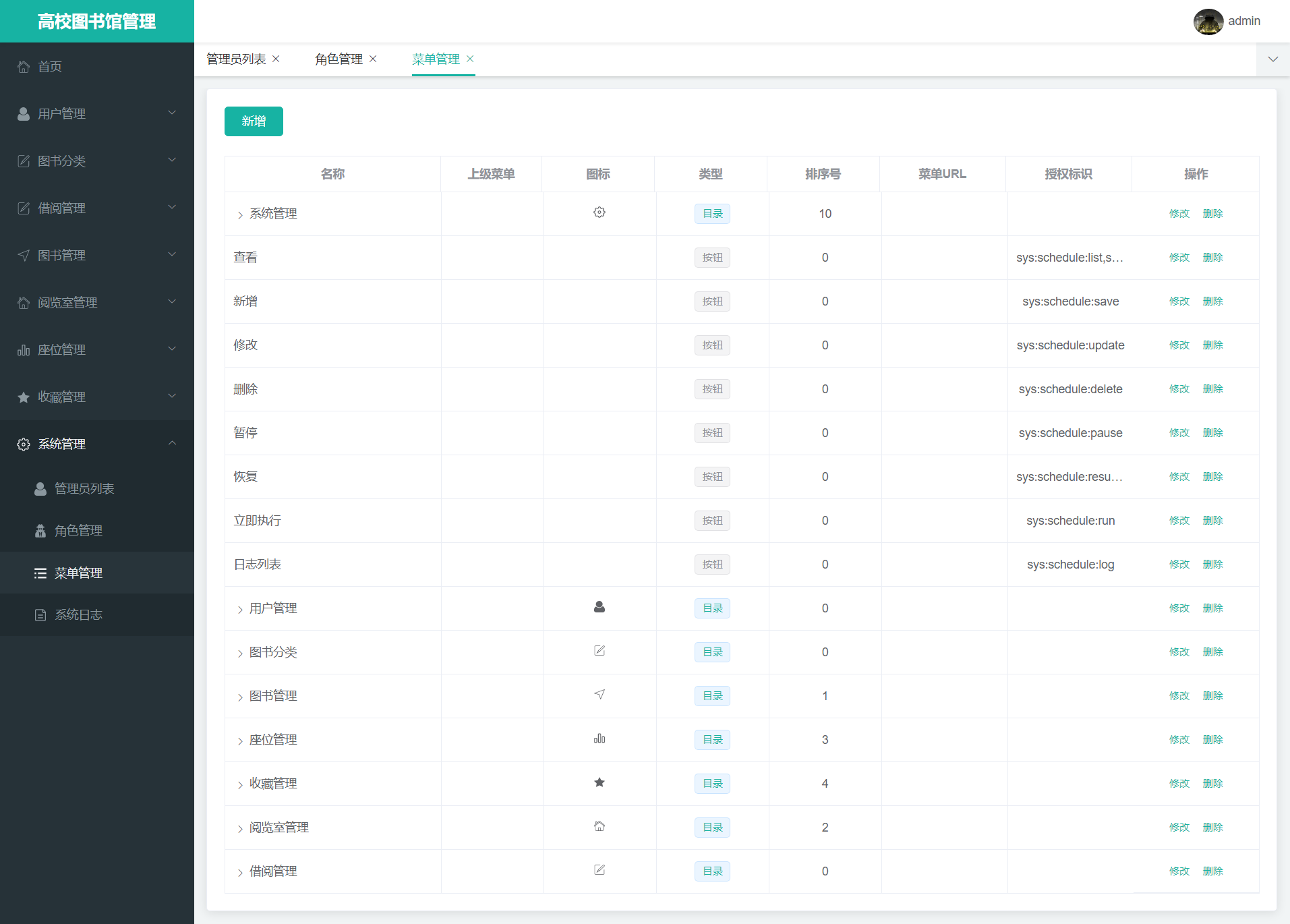Click edit icon in 借阅管理 table row
The height and width of the screenshot is (924, 1290).
[599, 870]
